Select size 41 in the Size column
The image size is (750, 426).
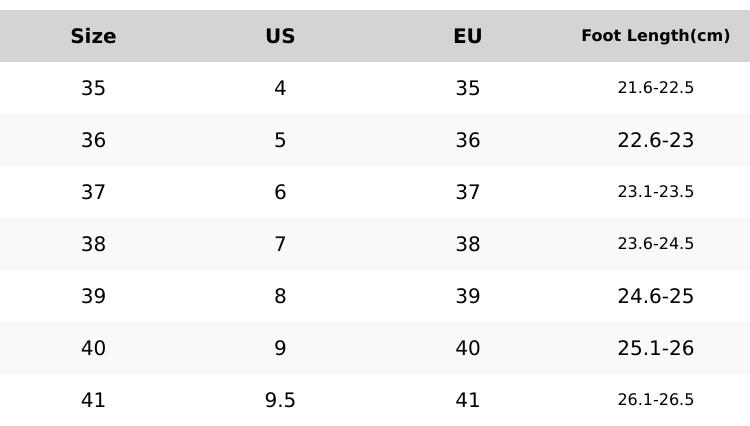93,400
